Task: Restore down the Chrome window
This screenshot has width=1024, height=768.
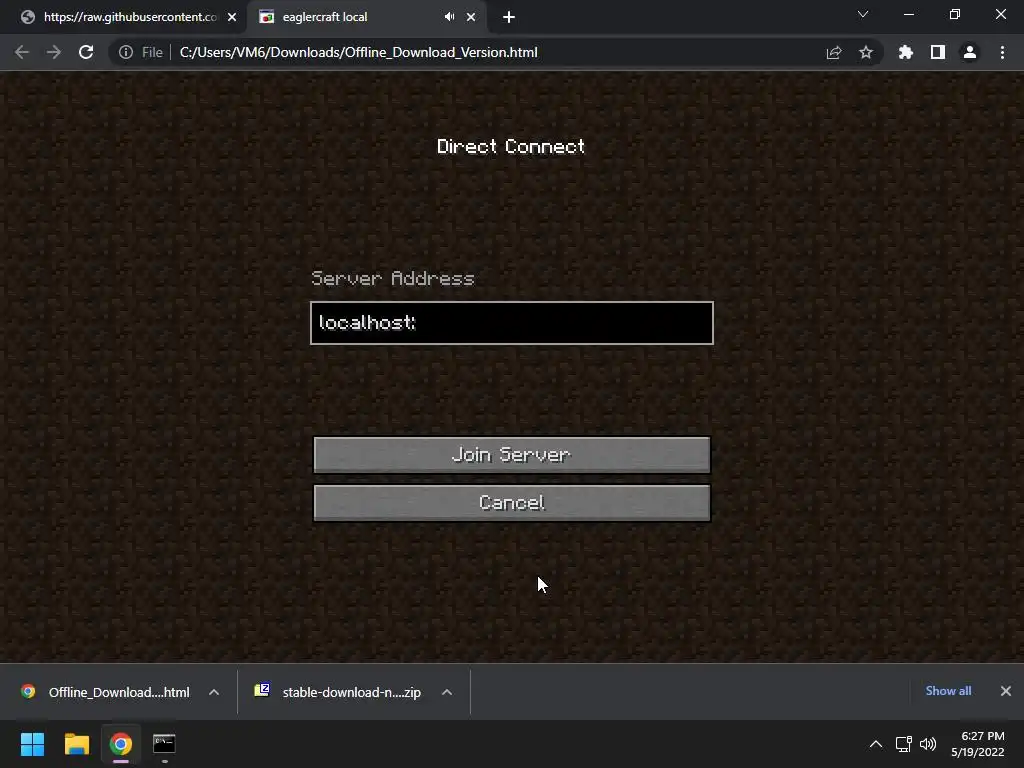Action: [x=955, y=14]
